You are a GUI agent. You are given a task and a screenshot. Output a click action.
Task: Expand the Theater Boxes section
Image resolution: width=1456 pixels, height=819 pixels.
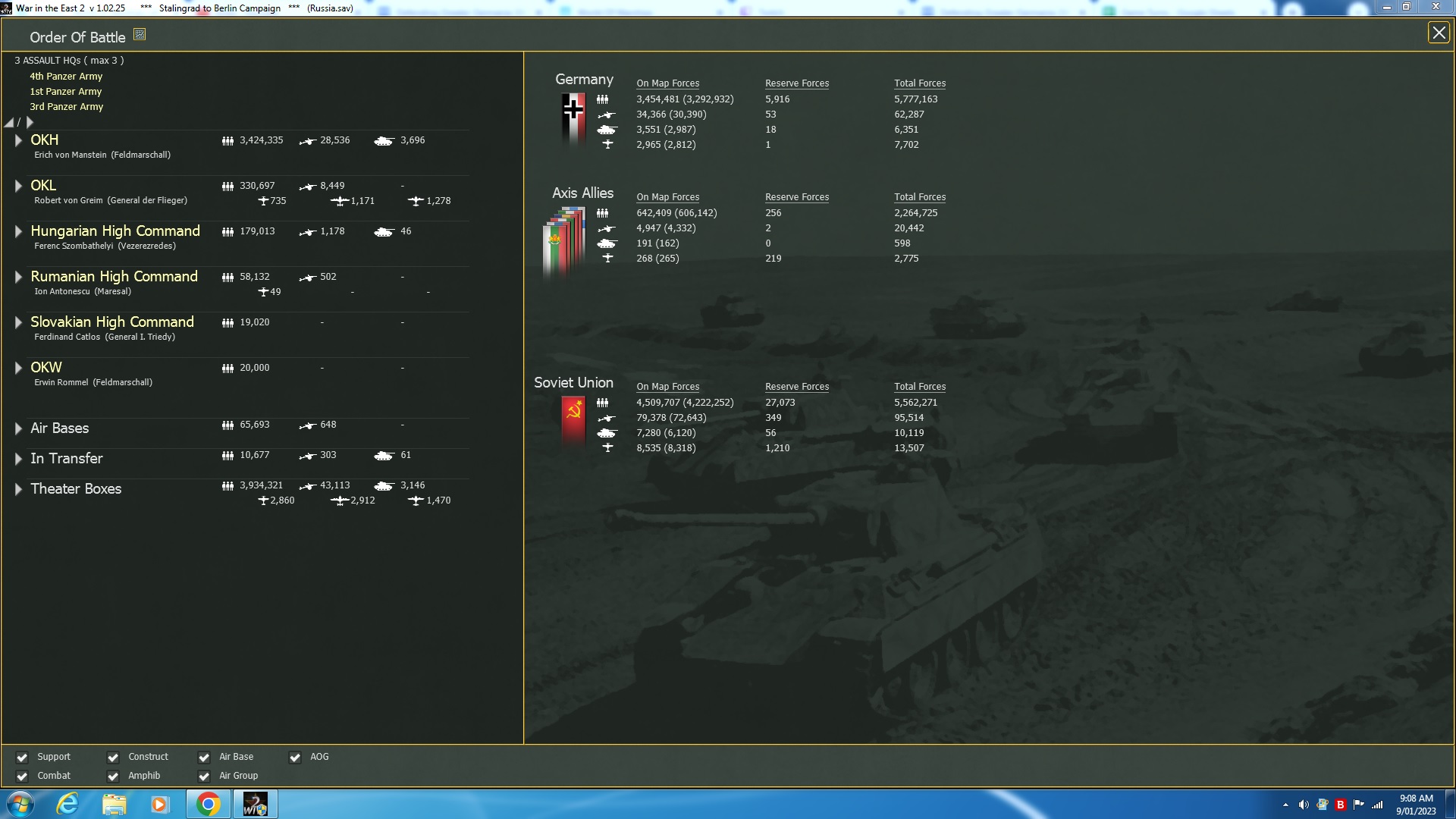[18, 489]
